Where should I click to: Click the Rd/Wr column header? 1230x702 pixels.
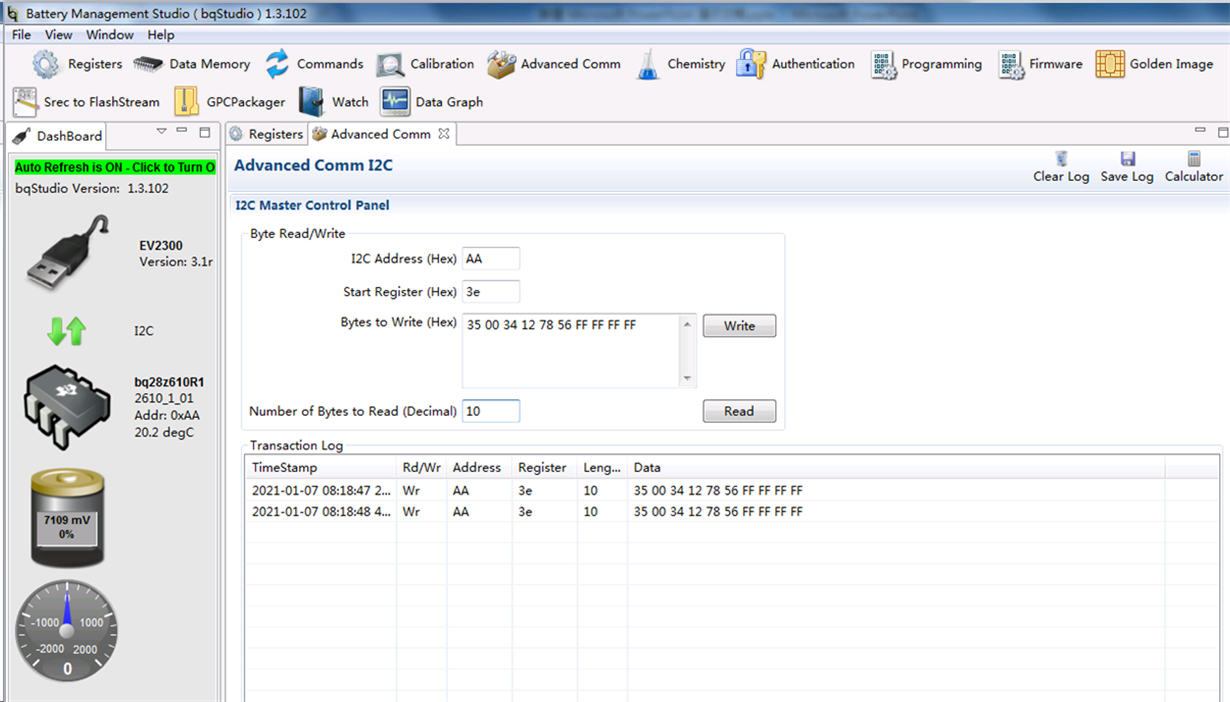coord(422,468)
